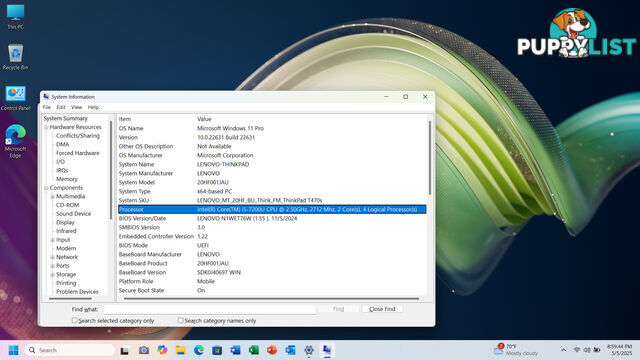Image resolution: width=640 pixels, height=360 pixels.
Task: Click the Find button
Action: click(338, 309)
